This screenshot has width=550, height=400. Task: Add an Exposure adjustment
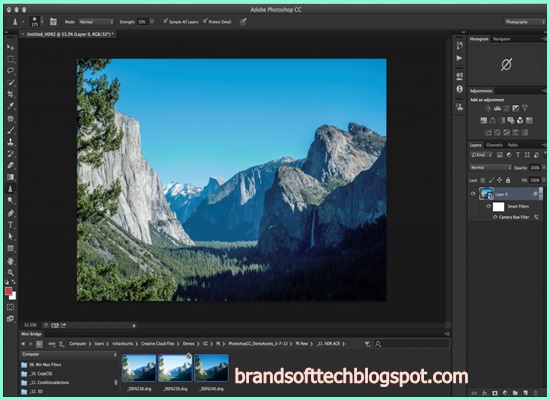pos(516,108)
